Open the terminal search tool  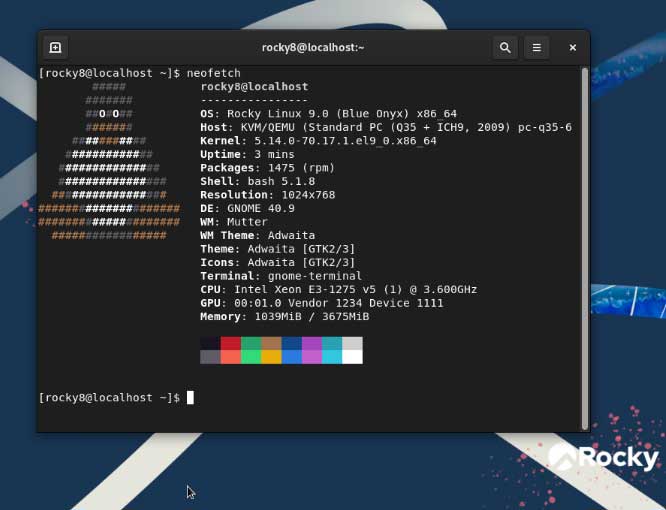tap(505, 48)
